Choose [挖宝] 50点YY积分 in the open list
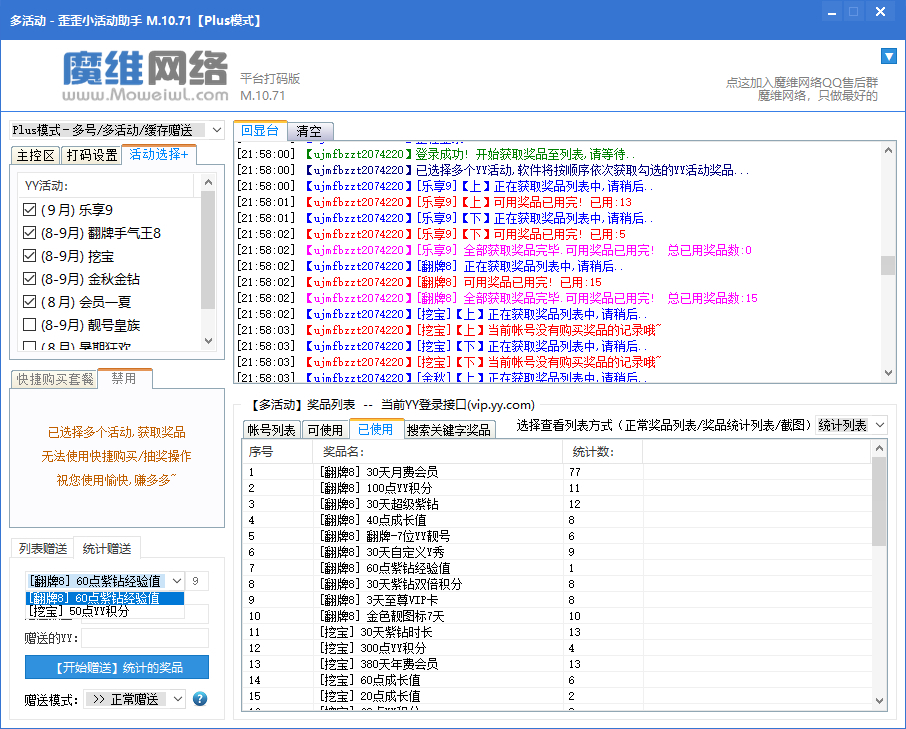The width and height of the screenshot is (906, 729). pos(105,611)
